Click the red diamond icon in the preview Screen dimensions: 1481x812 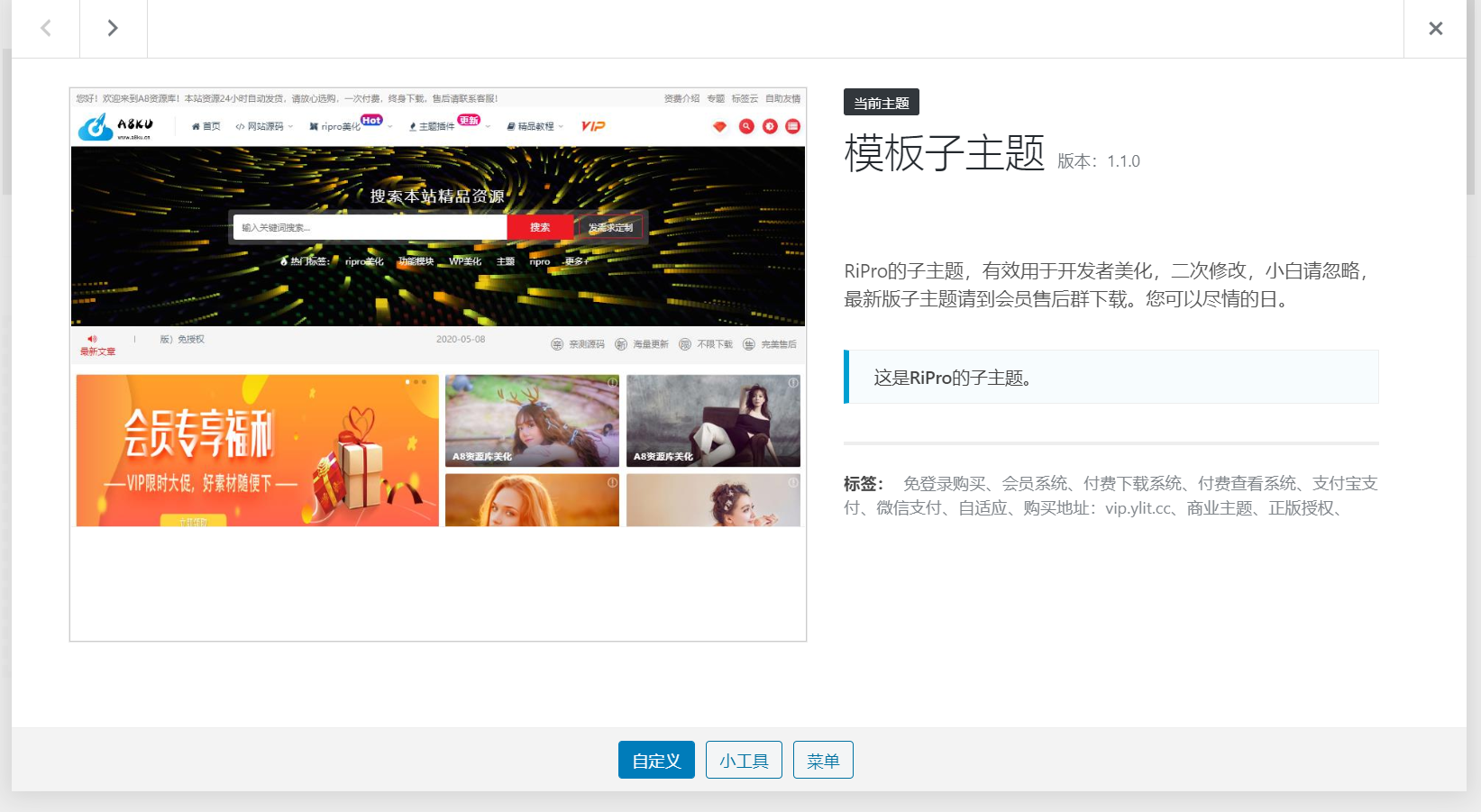(x=719, y=126)
